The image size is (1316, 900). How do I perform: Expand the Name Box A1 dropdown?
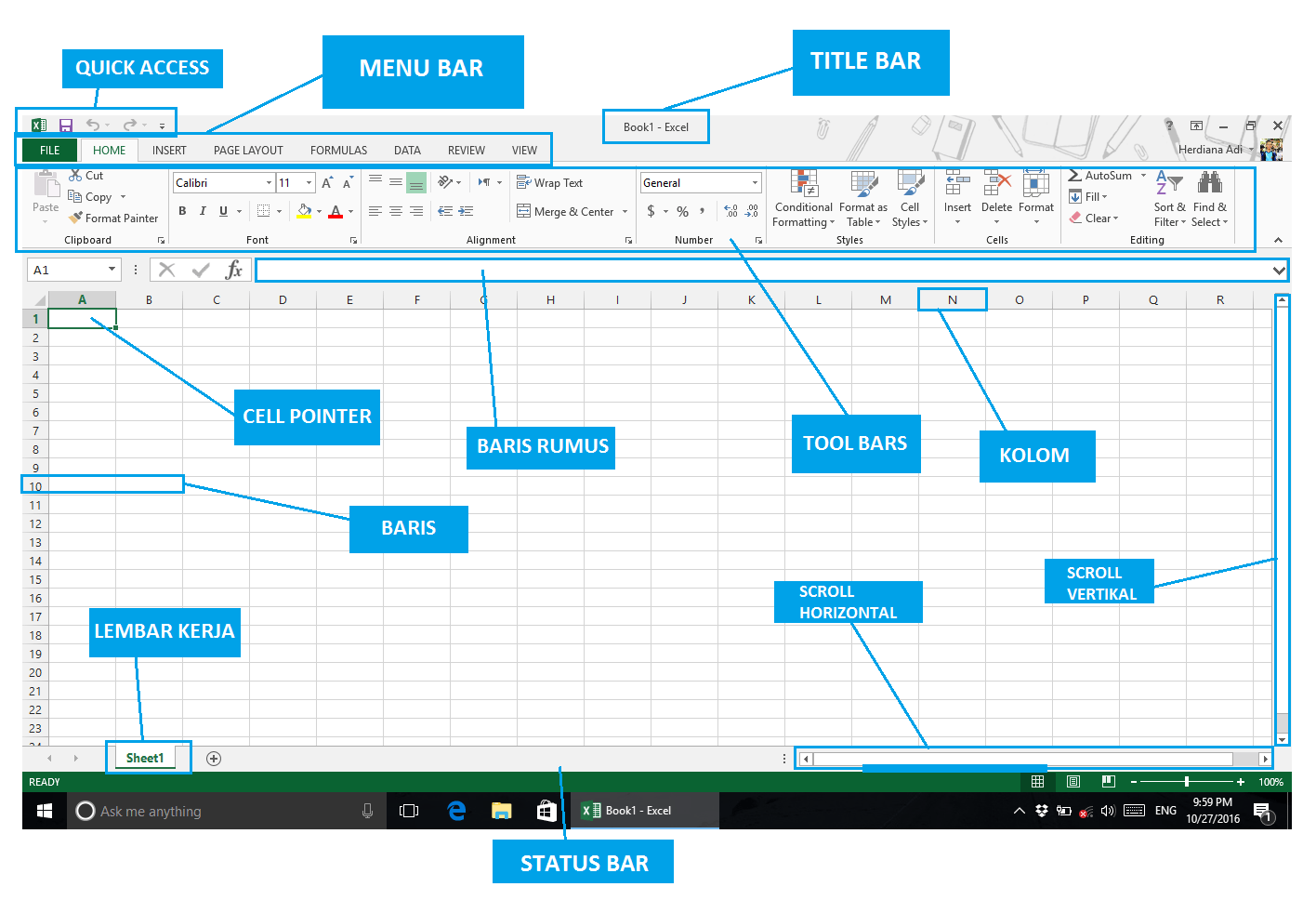(112, 270)
